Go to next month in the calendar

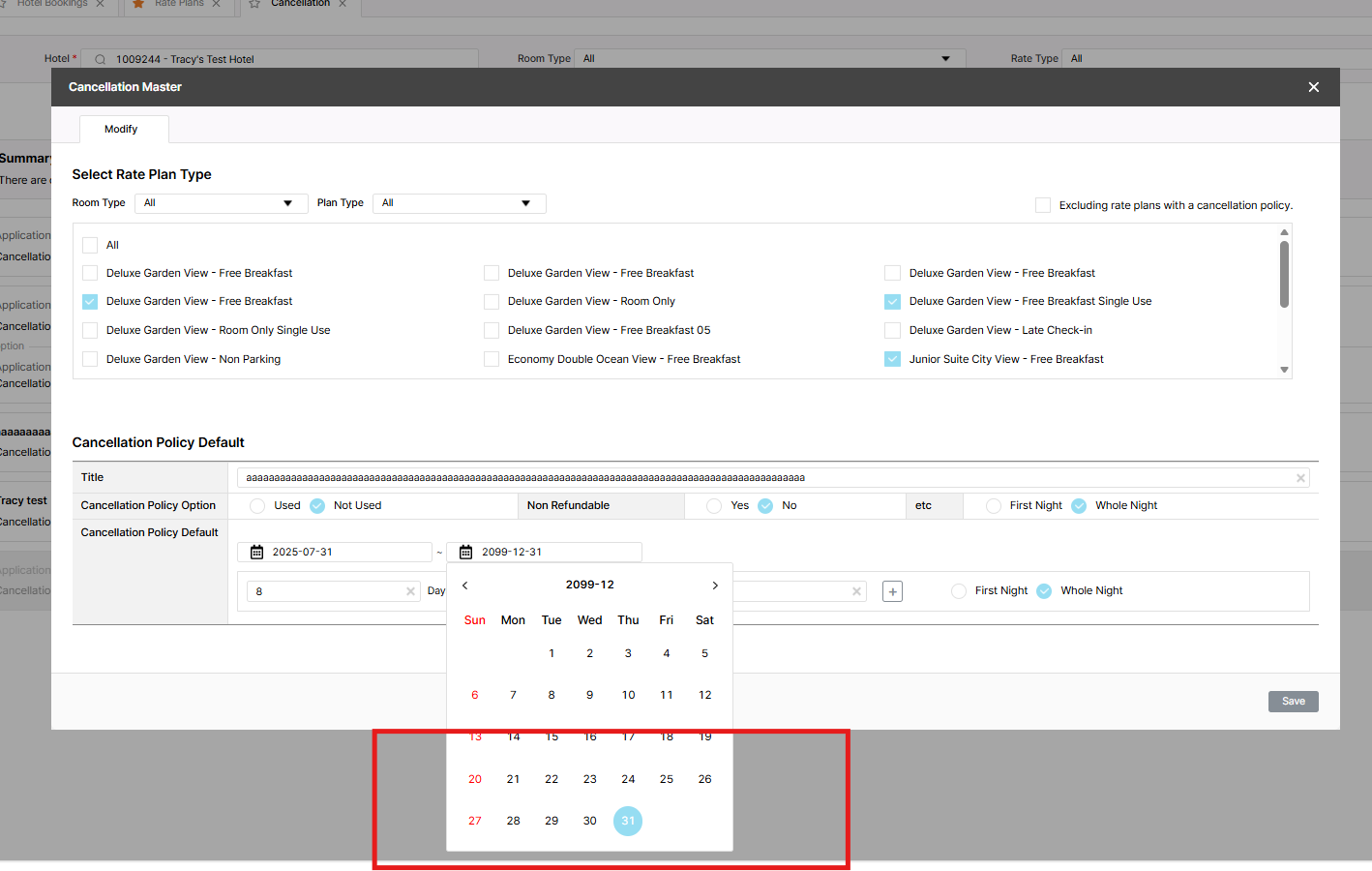tap(715, 586)
